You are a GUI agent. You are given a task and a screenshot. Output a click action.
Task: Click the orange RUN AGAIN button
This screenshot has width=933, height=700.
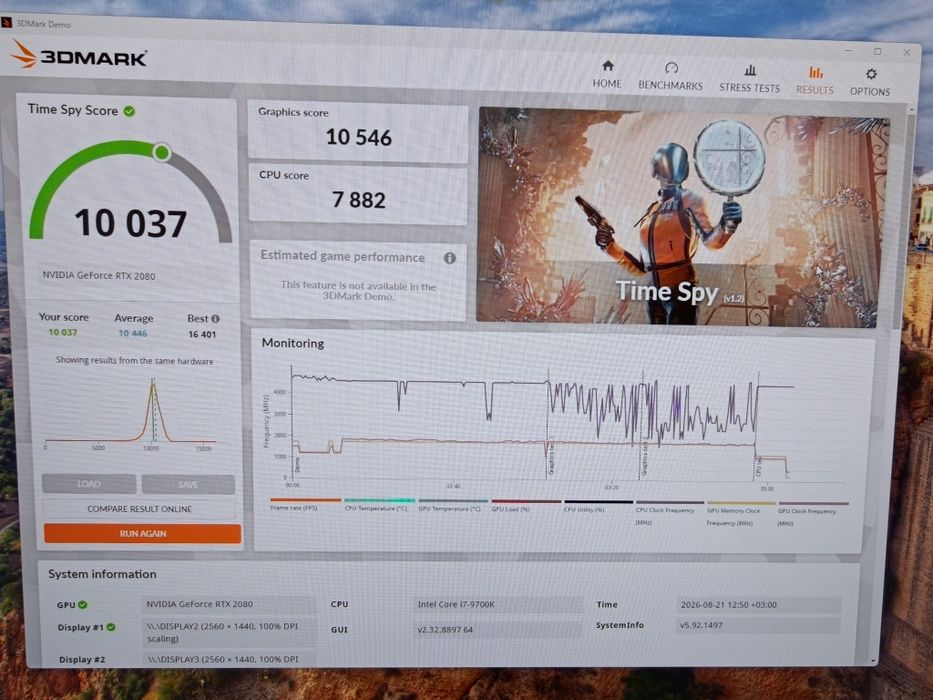tap(142, 533)
